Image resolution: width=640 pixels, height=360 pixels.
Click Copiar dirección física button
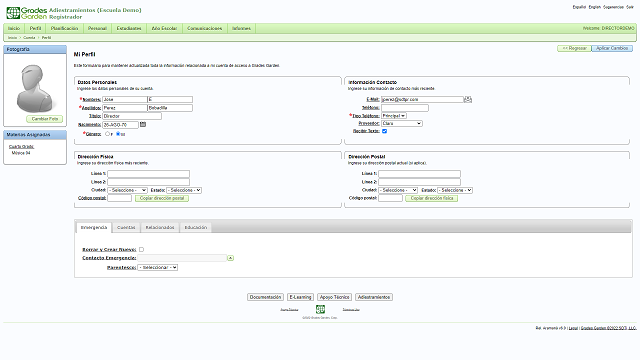click(432, 198)
